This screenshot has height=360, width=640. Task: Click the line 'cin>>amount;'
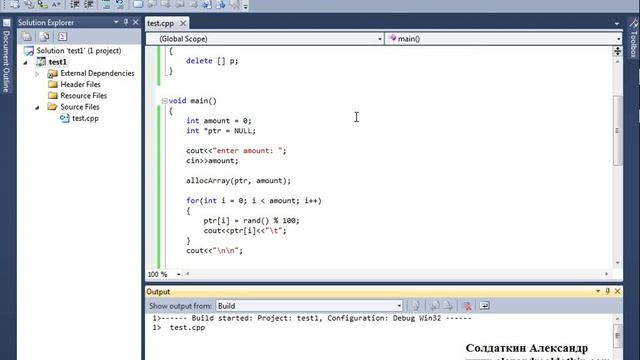pyautogui.click(x=212, y=161)
